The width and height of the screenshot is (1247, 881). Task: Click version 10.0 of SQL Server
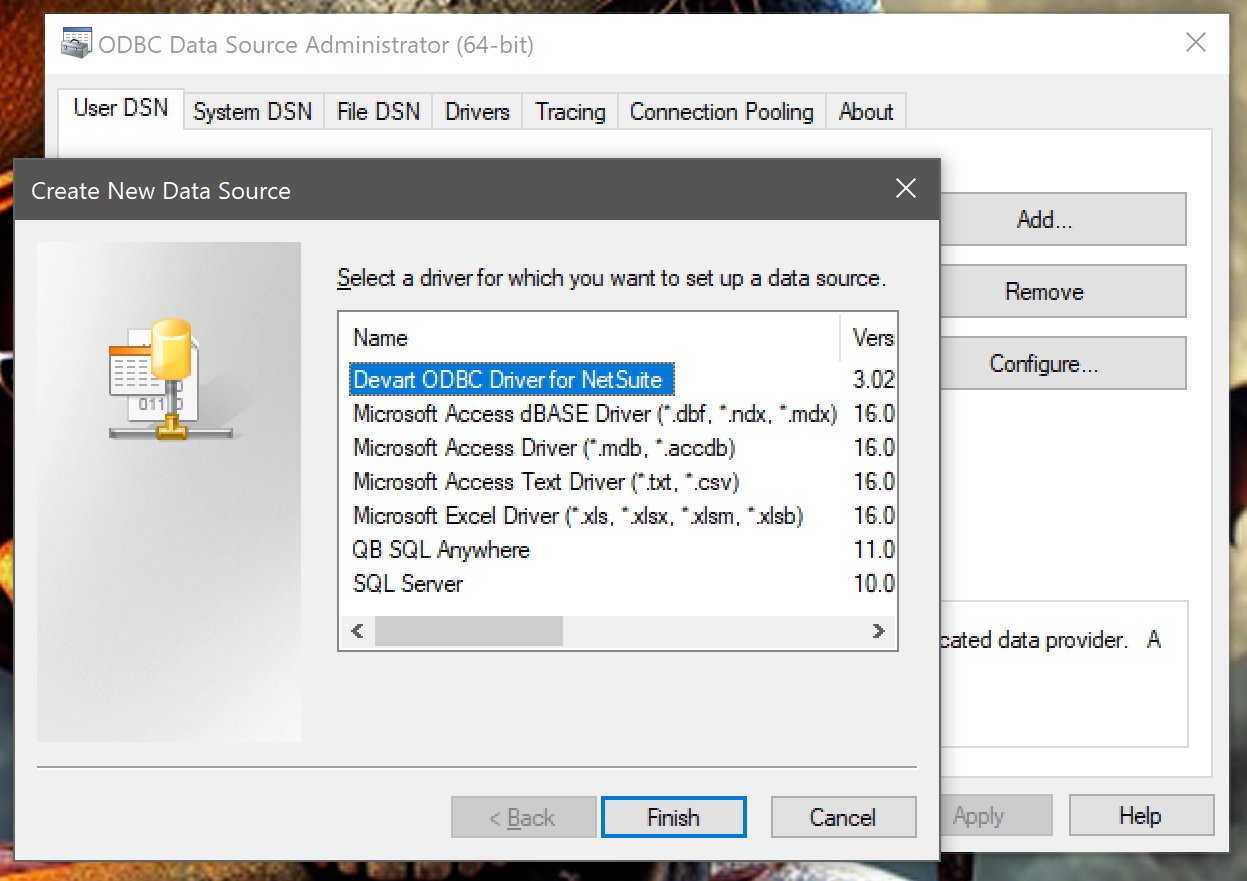click(x=873, y=584)
